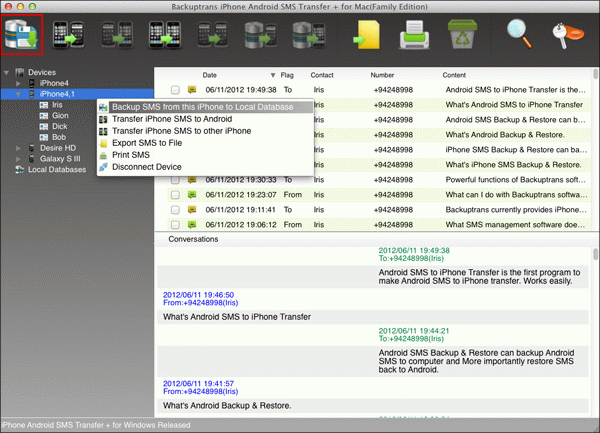Choose Export SMS to File

(206, 143)
